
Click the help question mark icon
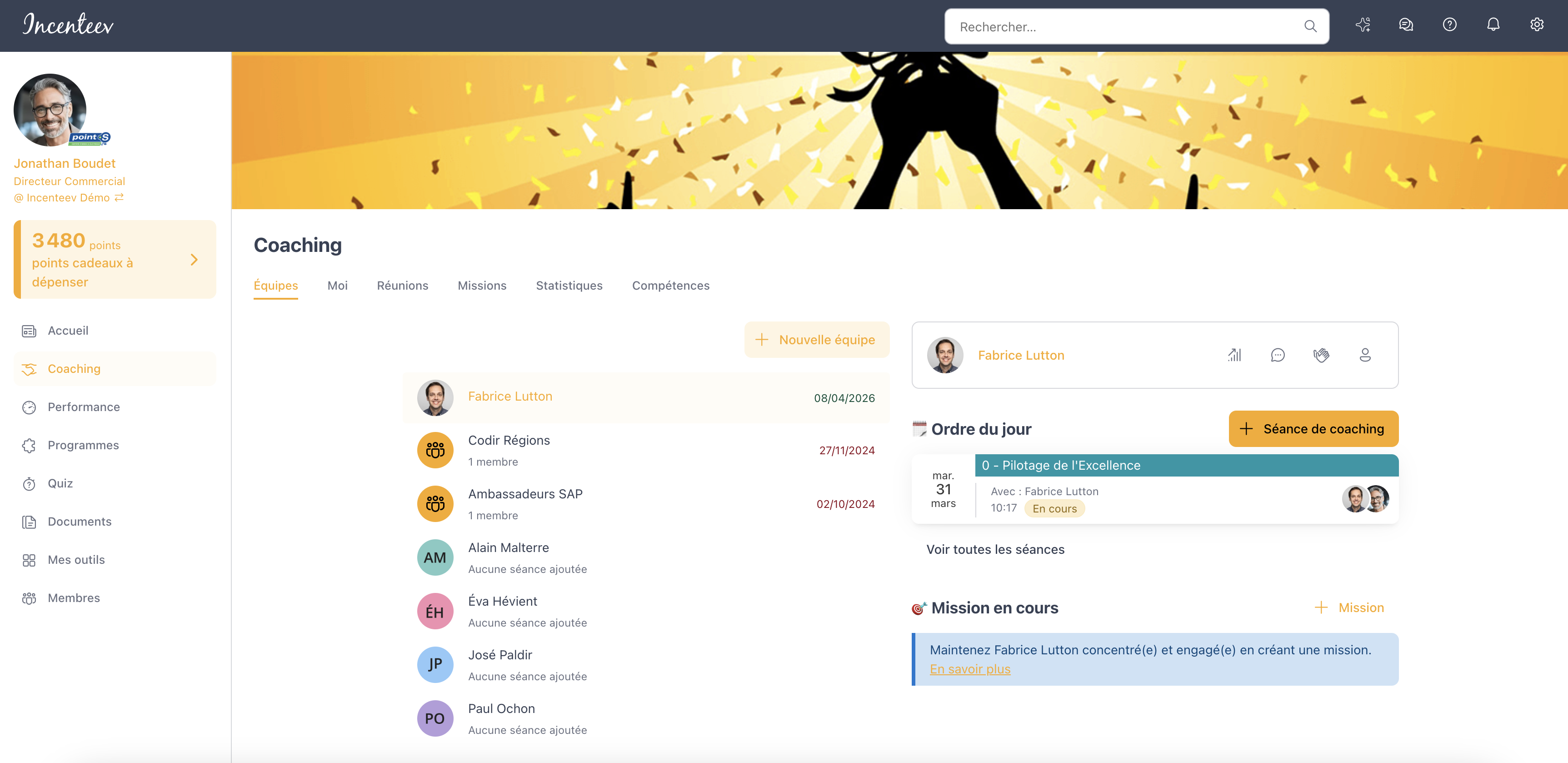[1450, 25]
